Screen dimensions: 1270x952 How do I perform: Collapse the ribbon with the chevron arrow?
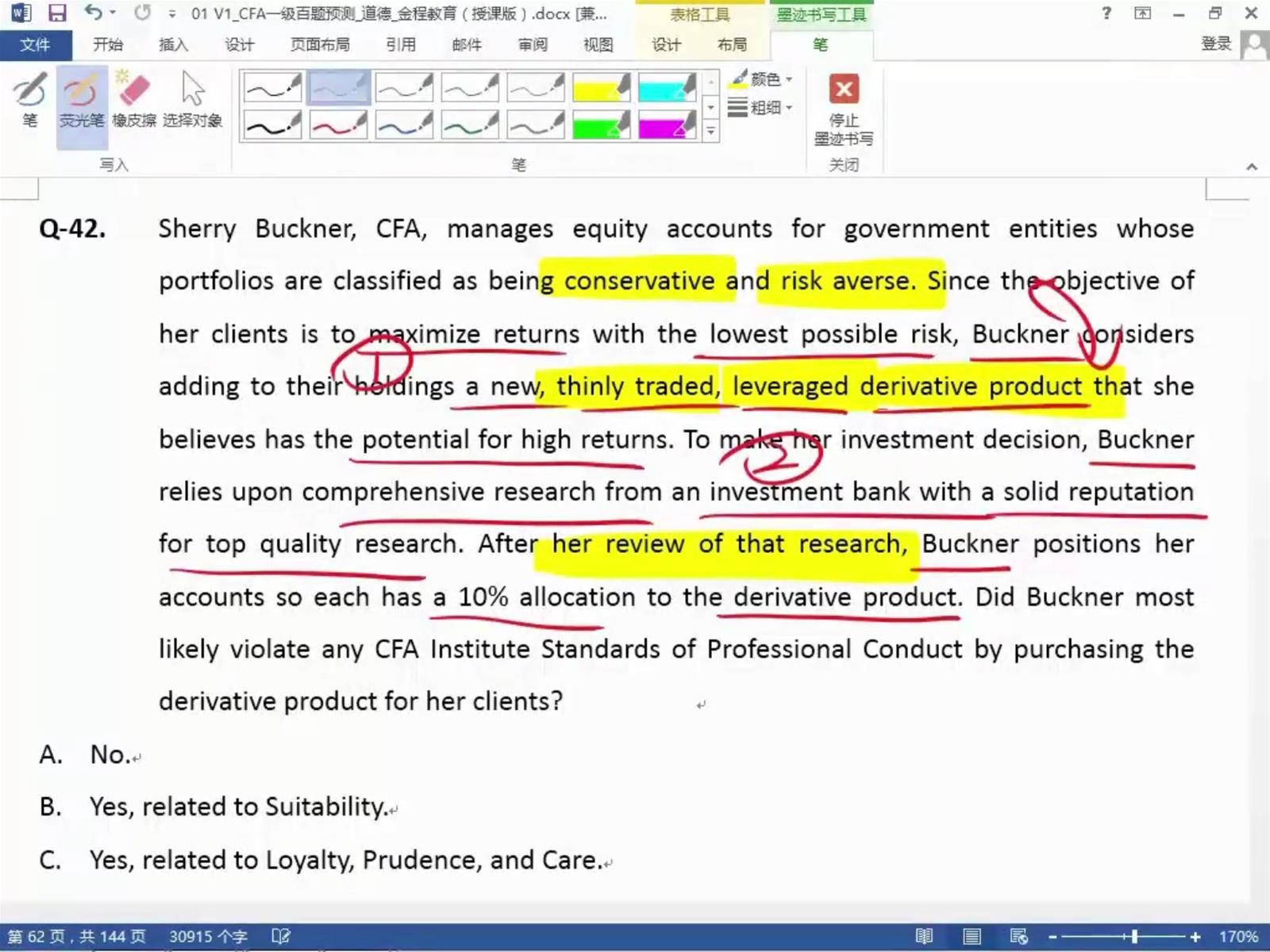pos(1252,167)
